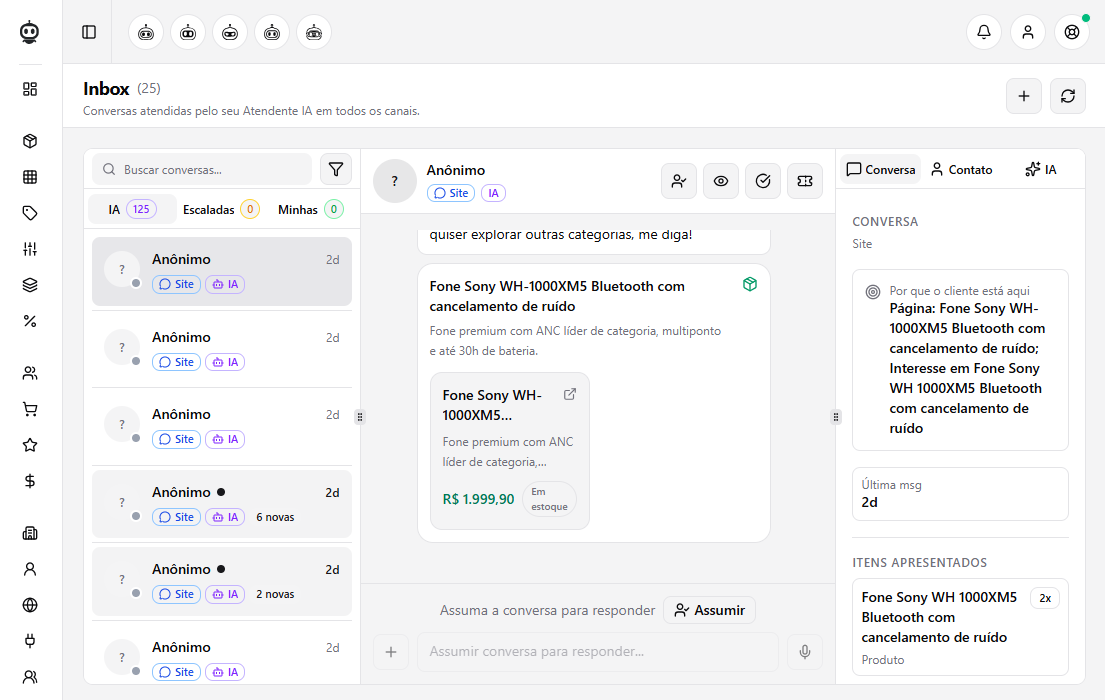Click the ticket icon in conversation header
This screenshot has height=700, width=1105.
pos(805,181)
